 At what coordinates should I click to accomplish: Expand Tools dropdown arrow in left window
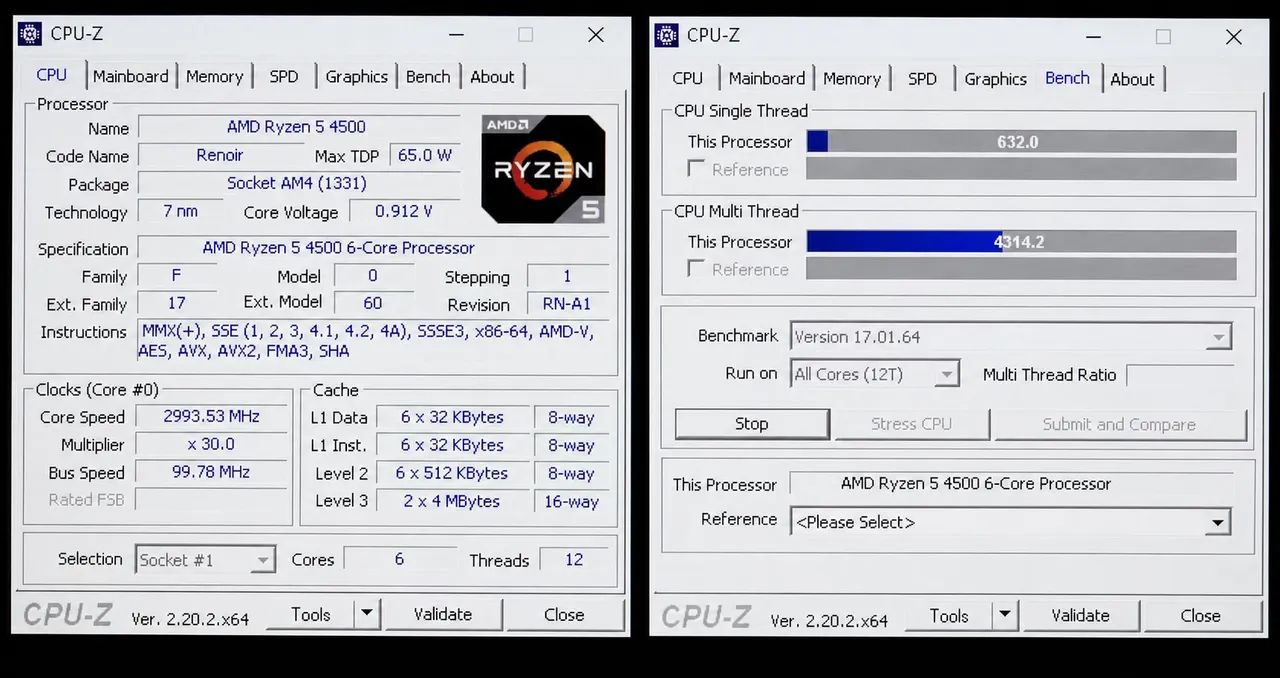pyautogui.click(x=367, y=614)
